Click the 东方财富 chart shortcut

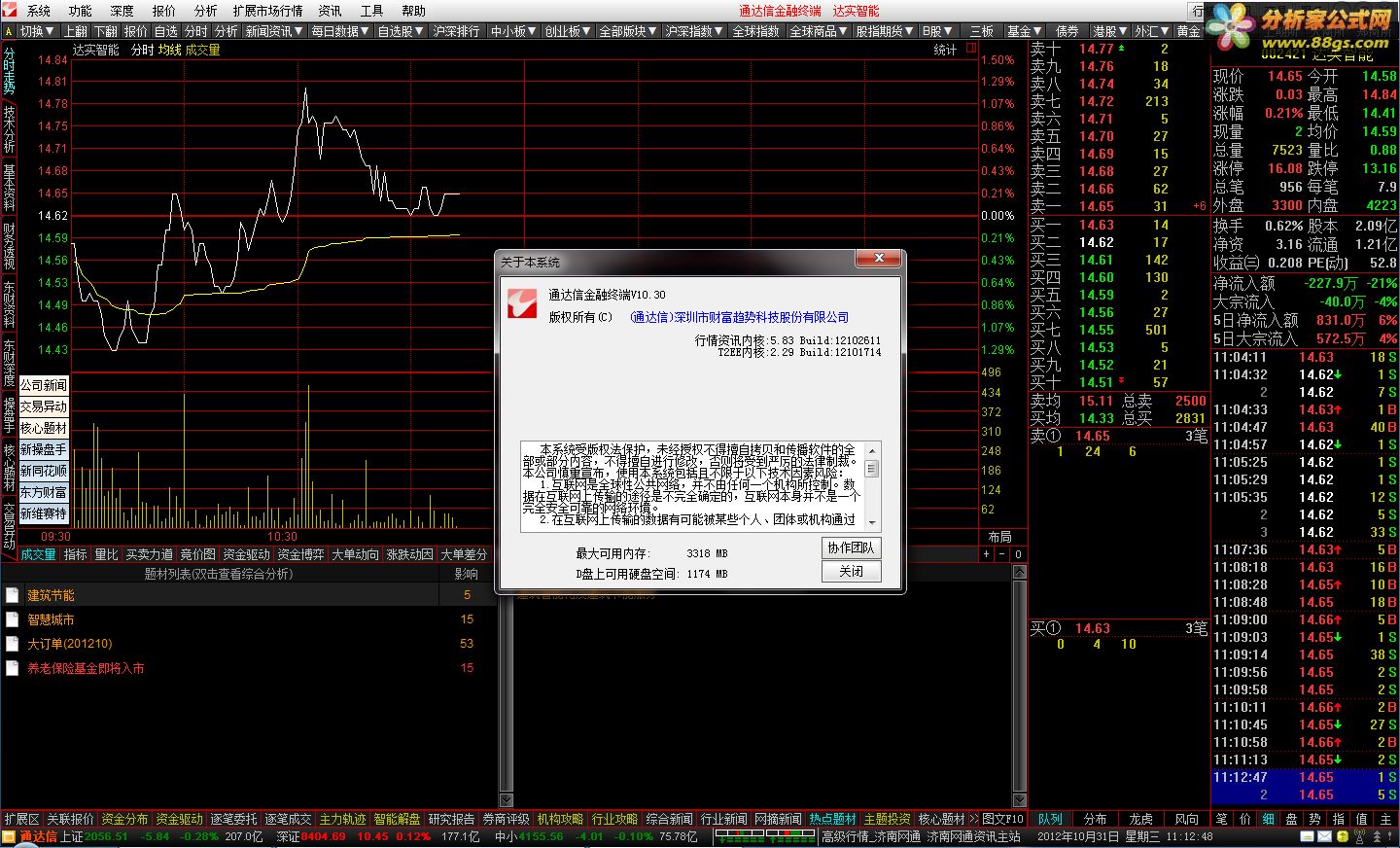(44, 492)
